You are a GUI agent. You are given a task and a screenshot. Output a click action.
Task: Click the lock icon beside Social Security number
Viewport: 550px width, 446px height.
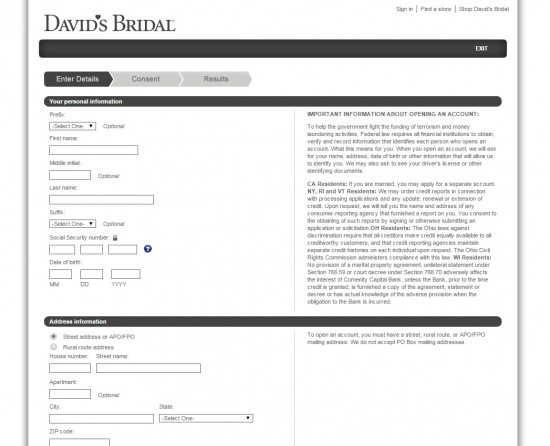click(x=115, y=238)
